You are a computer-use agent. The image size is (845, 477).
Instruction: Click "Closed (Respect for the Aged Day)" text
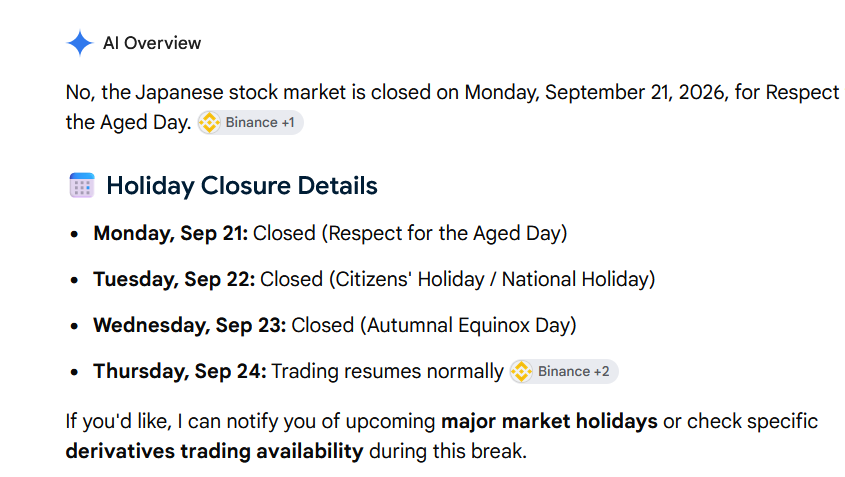click(410, 233)
